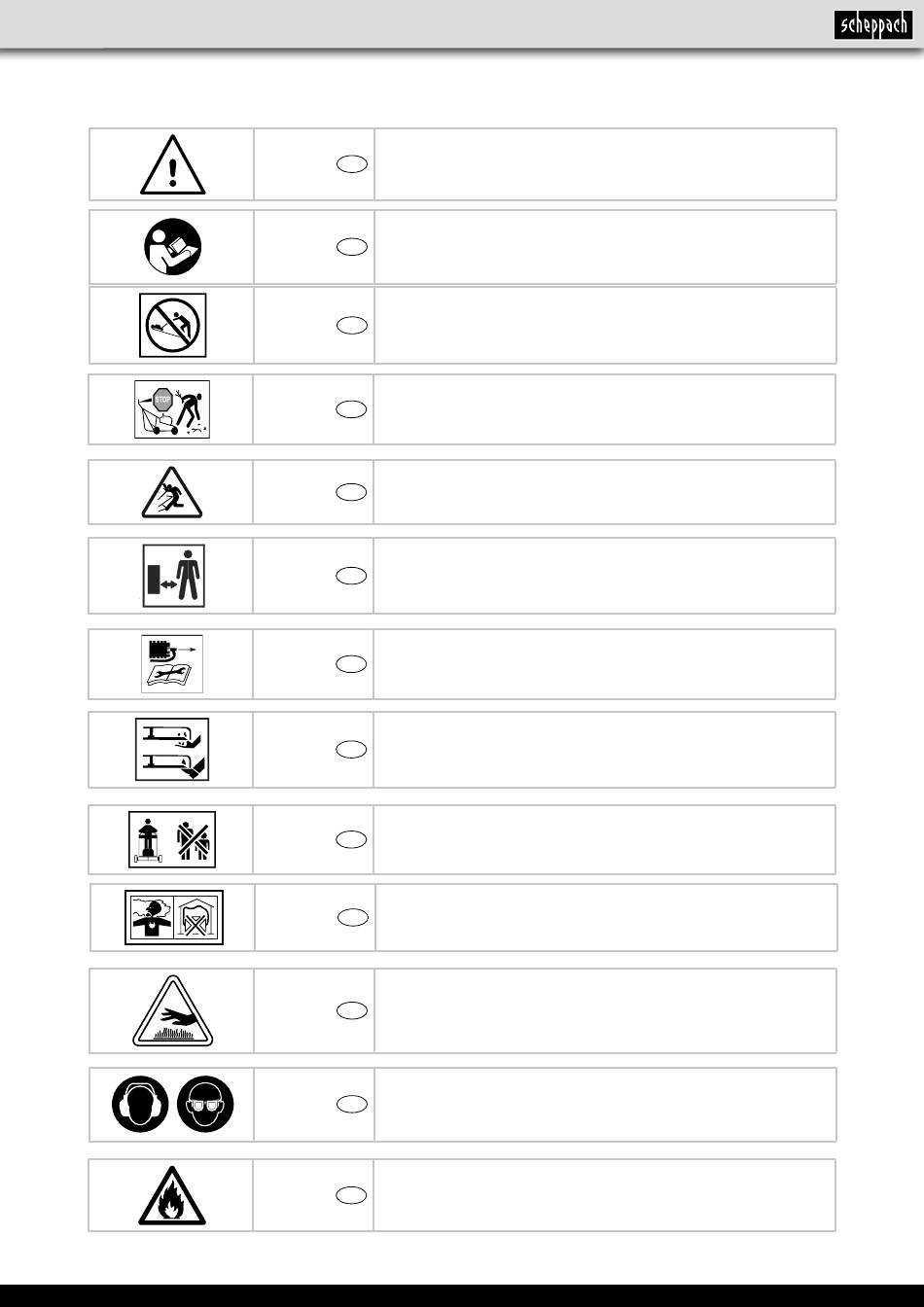The width and height of the screenshot is (924, 1307).
Task: Click the rotating blade hand and foot hazard icon
Action: coord(172,749)
